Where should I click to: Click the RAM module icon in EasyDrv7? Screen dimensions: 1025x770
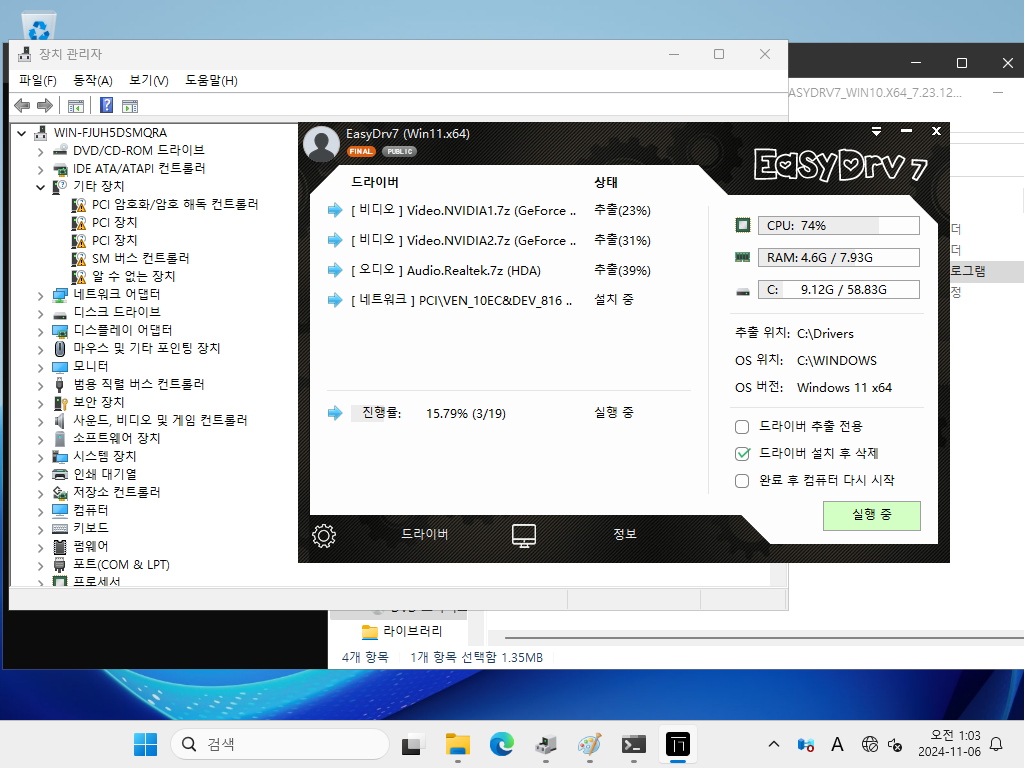(743, 258)
